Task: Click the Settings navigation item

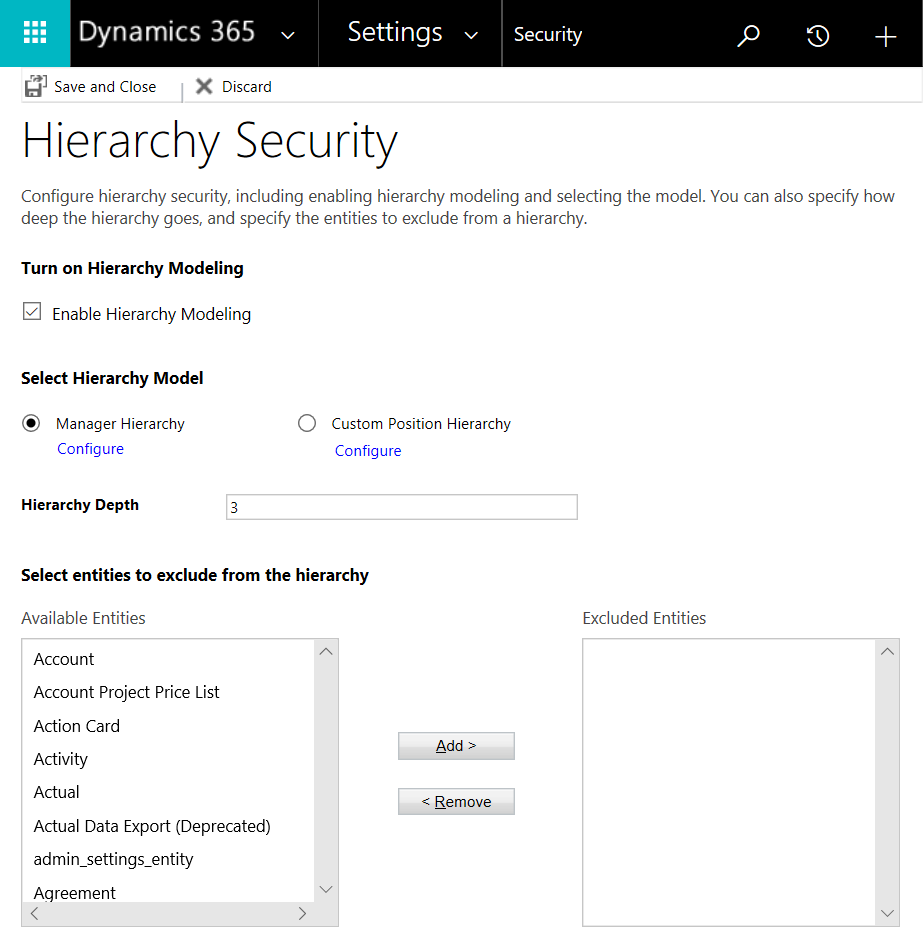Action: [x=395, y=33]
